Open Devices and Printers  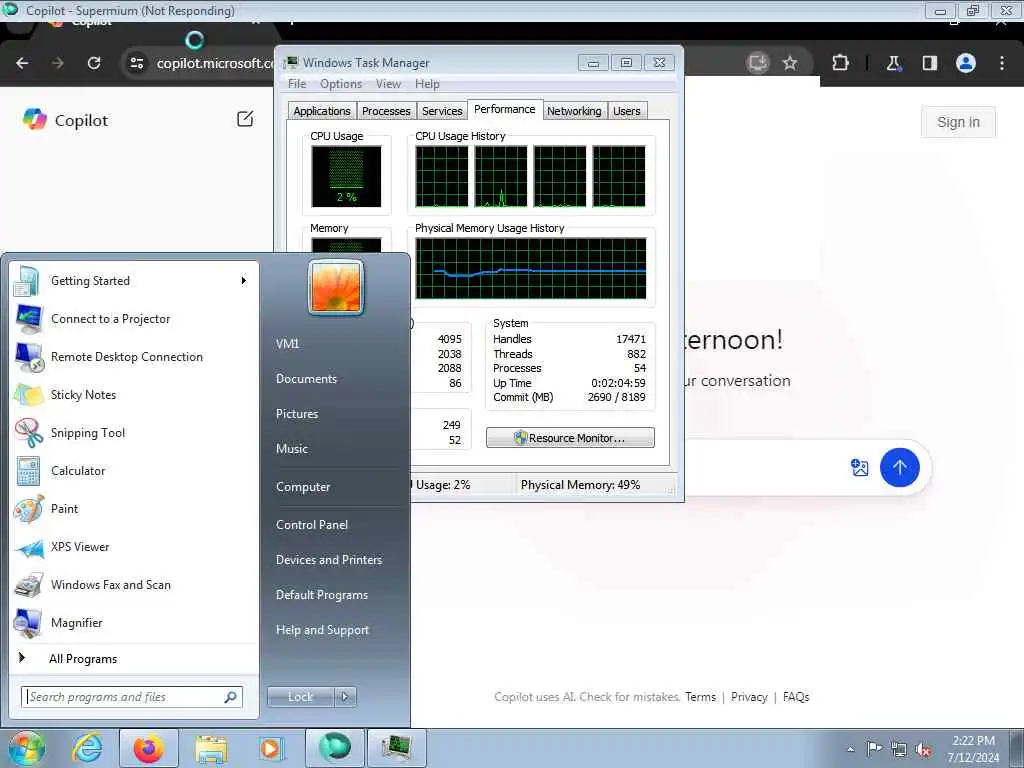(x=328, y=560)
